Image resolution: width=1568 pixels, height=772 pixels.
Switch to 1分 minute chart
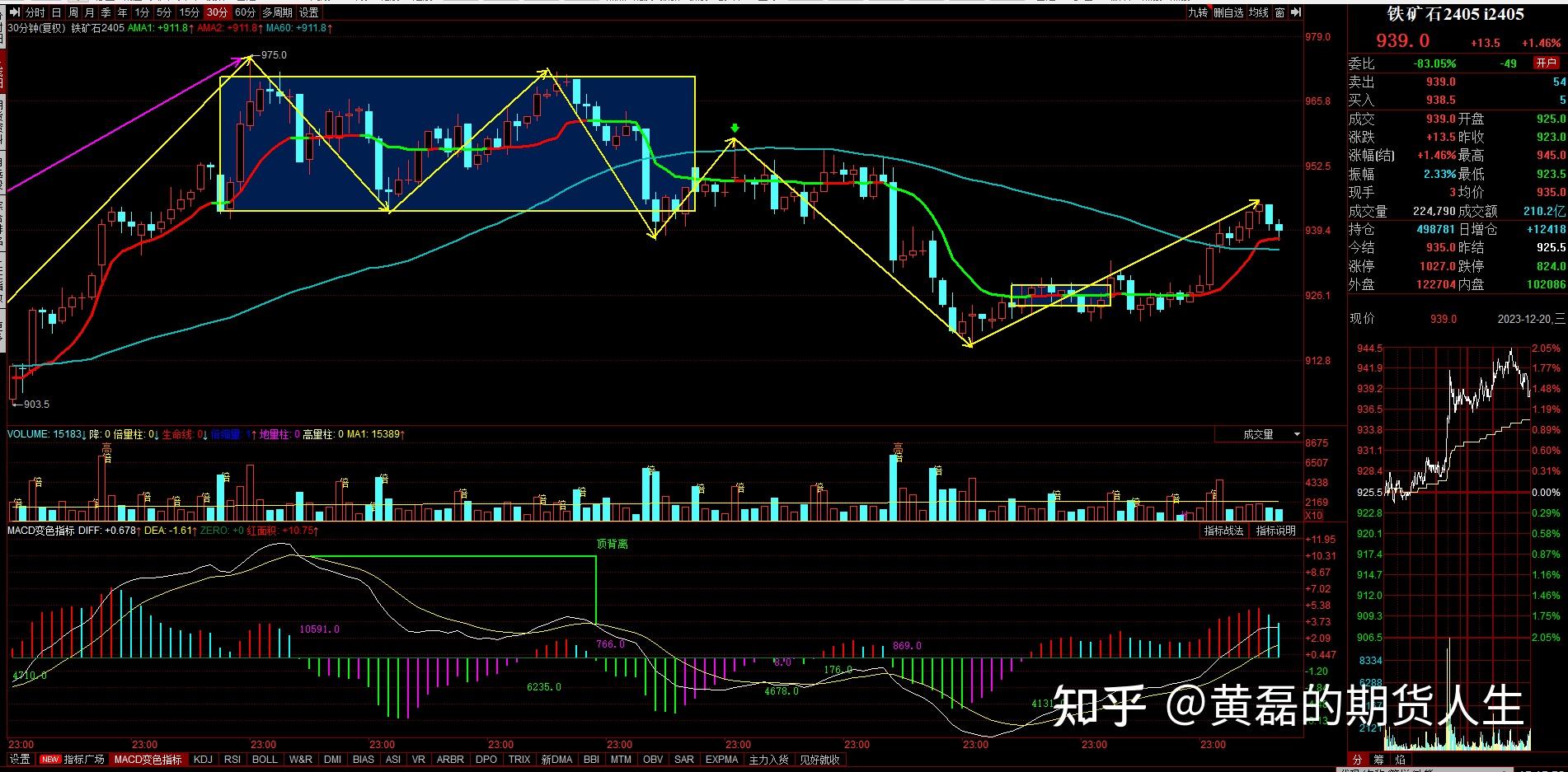click(142, 12)
